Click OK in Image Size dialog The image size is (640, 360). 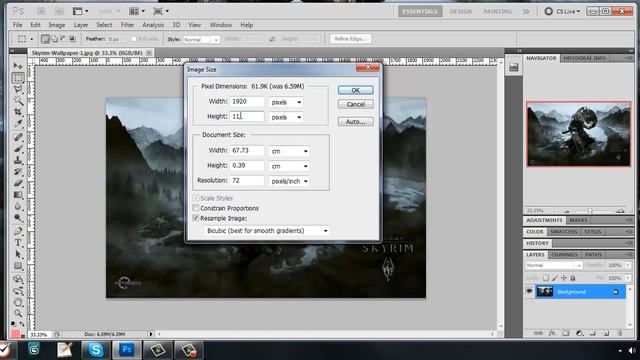(x=356, y=90)
